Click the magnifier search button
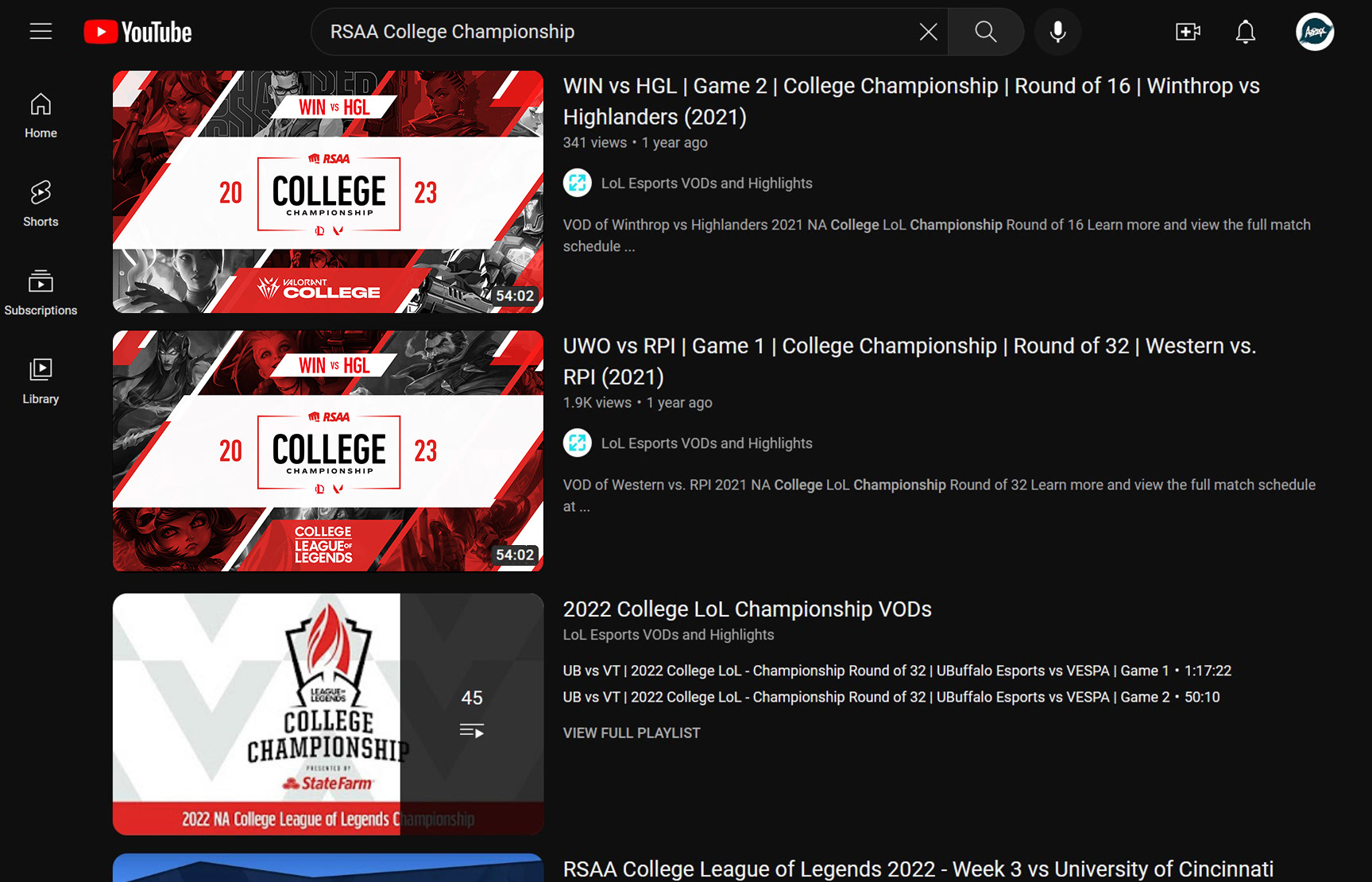The width and height of the screenshot is (1372, 882). pos(985,32)
